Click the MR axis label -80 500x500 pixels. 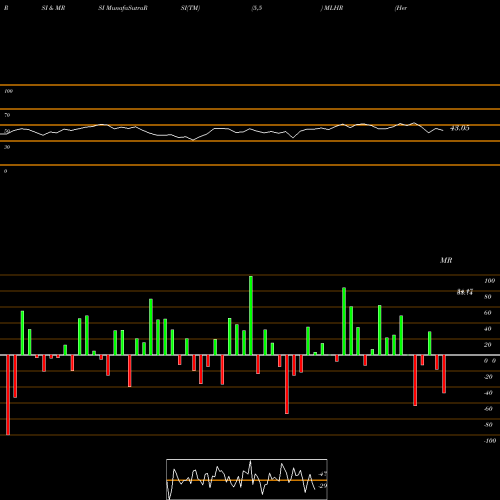point(488,425)
